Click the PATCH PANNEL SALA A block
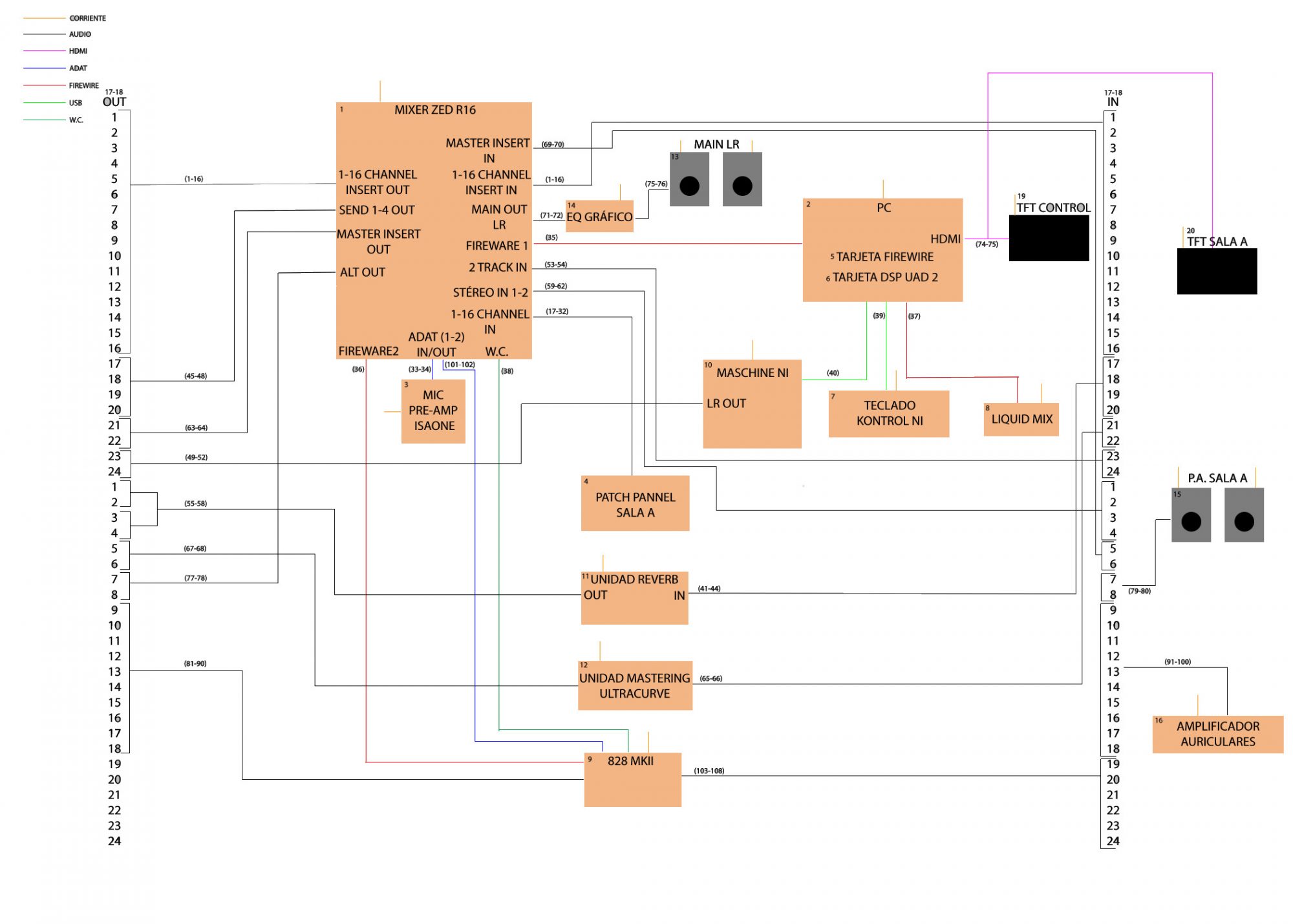The height and width of the screenshot is (924, 1293). click(635, 504)
